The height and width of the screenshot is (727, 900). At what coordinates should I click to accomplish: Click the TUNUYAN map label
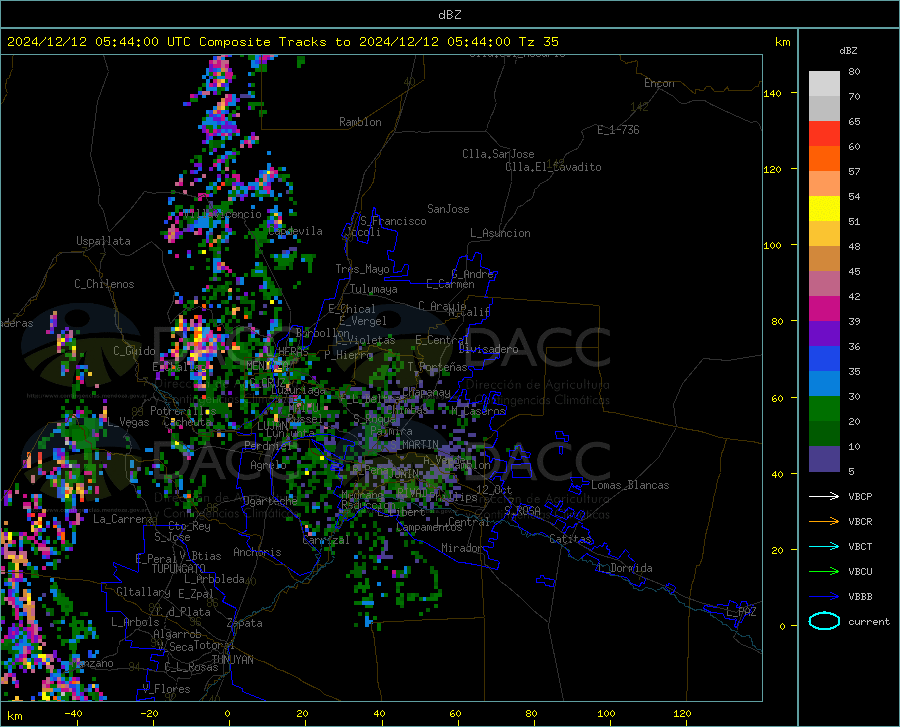point(232,660)
